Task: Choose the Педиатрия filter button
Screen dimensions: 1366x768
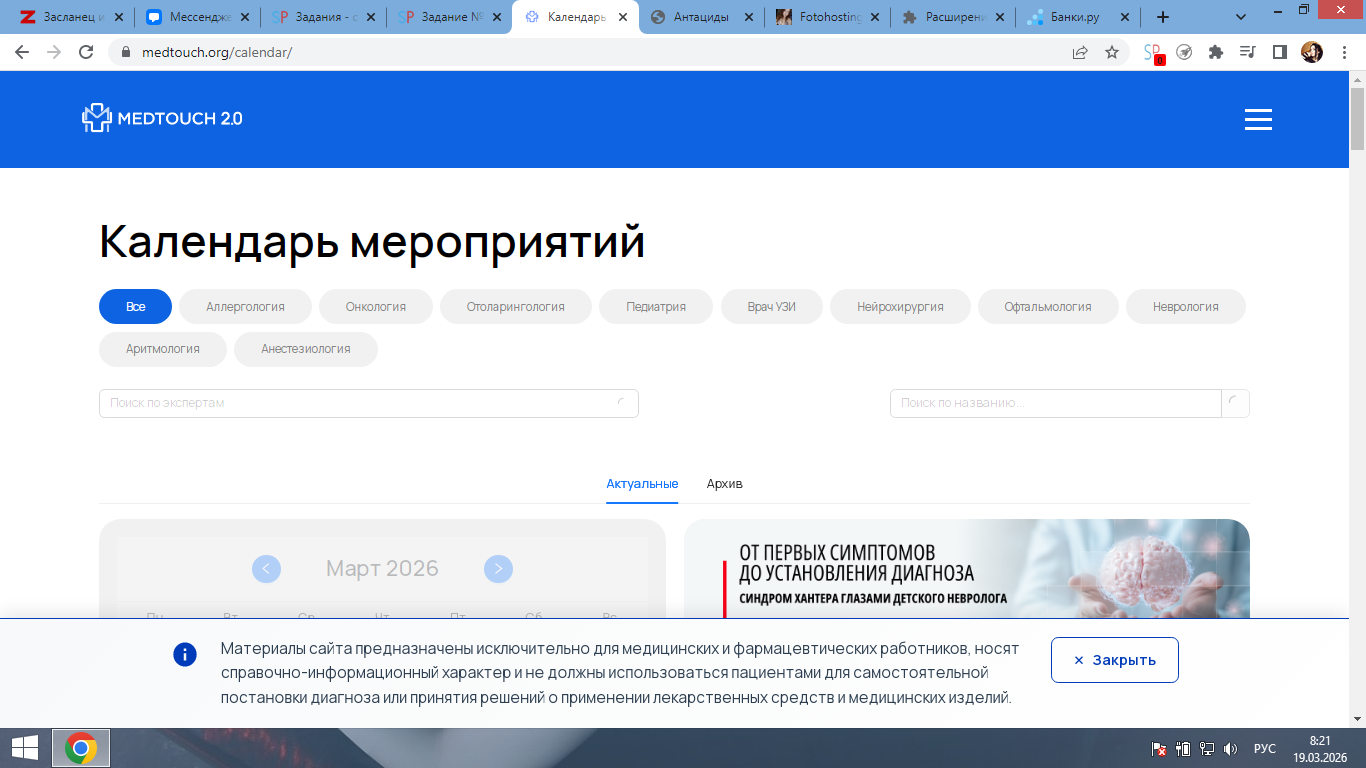Action: pos(655,307)
